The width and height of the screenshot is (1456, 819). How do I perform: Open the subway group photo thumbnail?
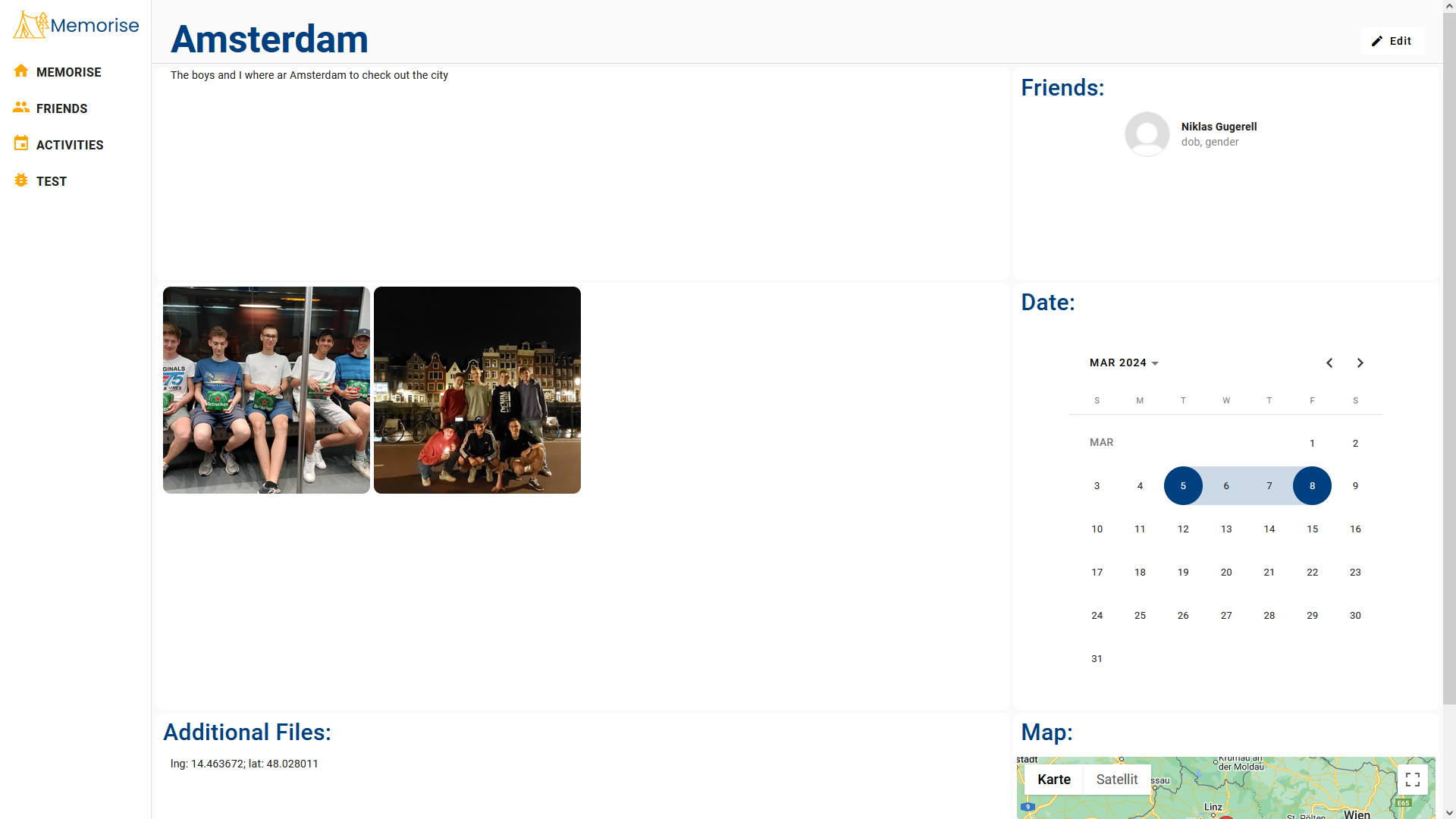coord(266,390)
